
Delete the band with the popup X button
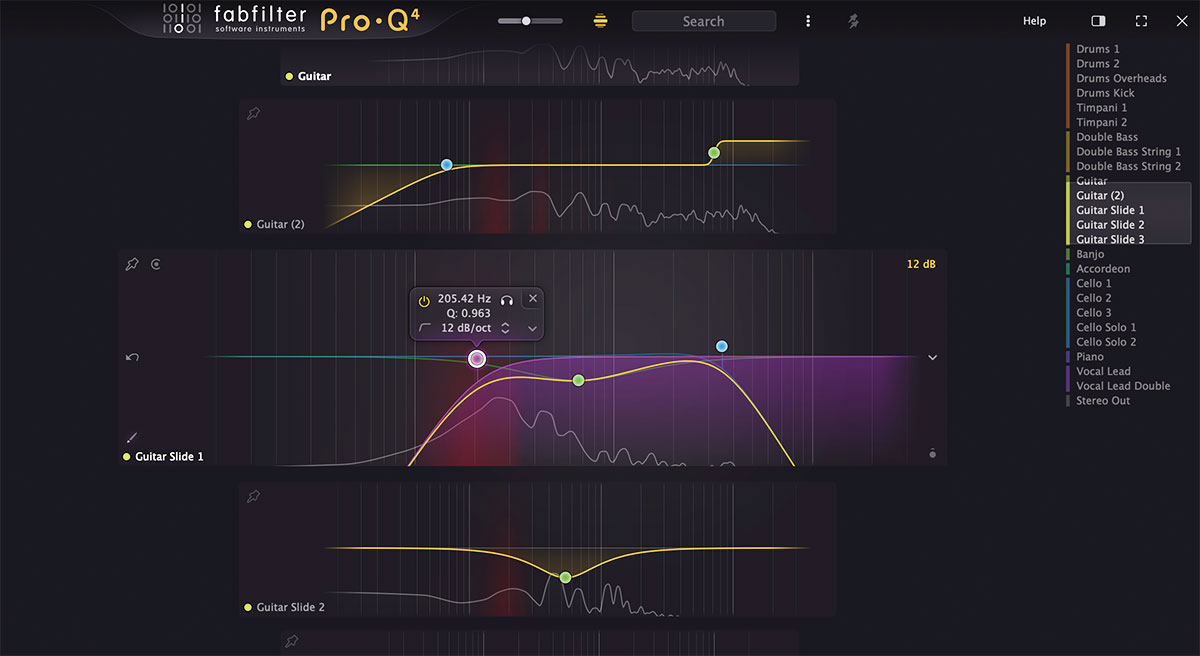(533, 298)
